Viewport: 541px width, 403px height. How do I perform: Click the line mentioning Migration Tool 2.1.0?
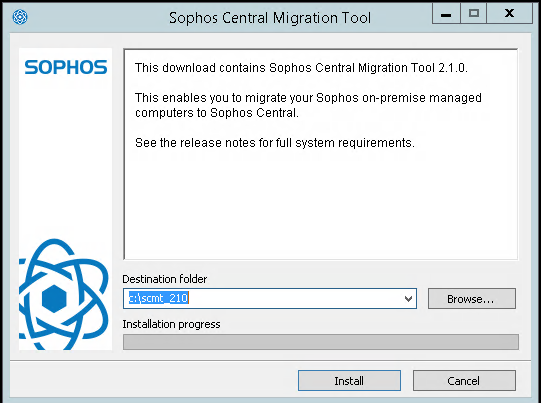pyautogui.click(x=301, y=68)
